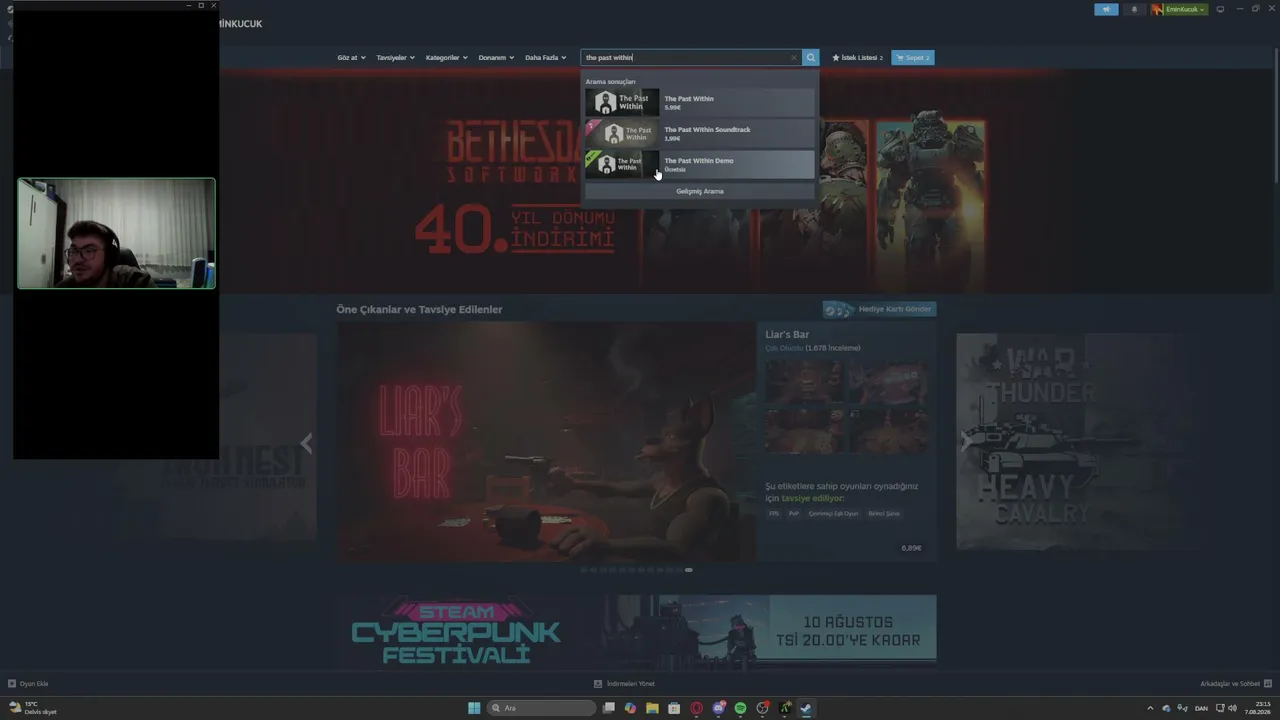
Task: Open Opera browser from the taskbar
Action: [696, 708]
